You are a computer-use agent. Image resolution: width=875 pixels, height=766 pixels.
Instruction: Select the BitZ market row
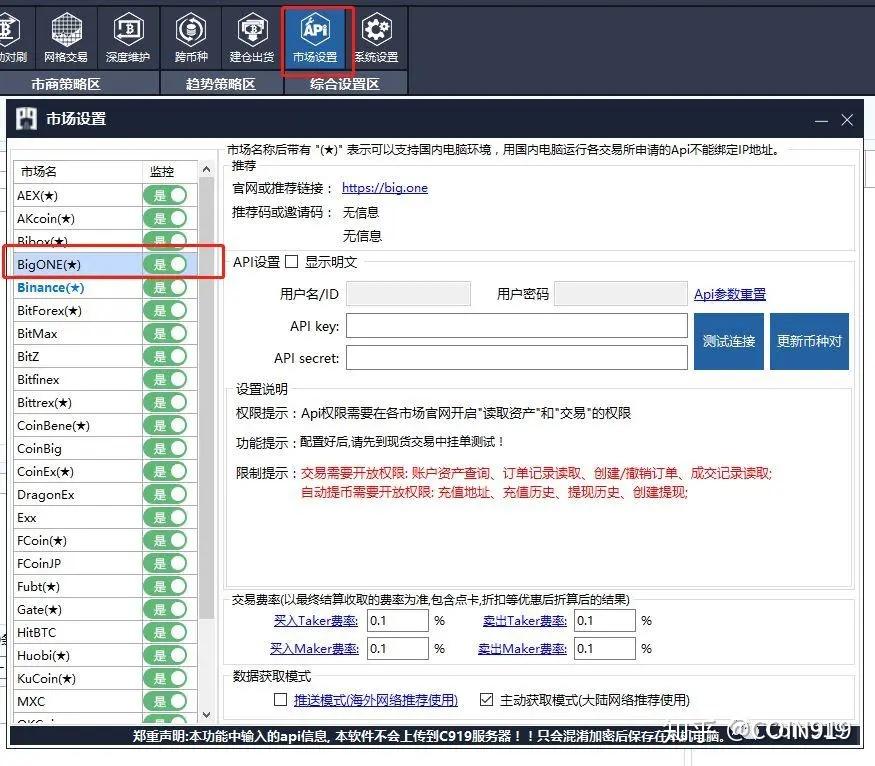click(106, 356)
